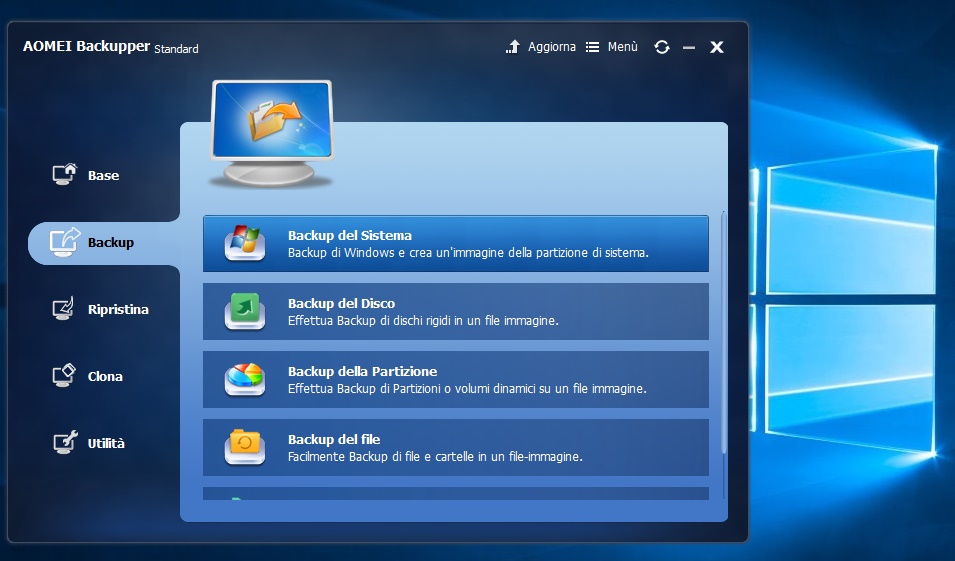Open the Base section icon
Image resolution: width=955 pixels, height=561 pixels.
point(65,174)
